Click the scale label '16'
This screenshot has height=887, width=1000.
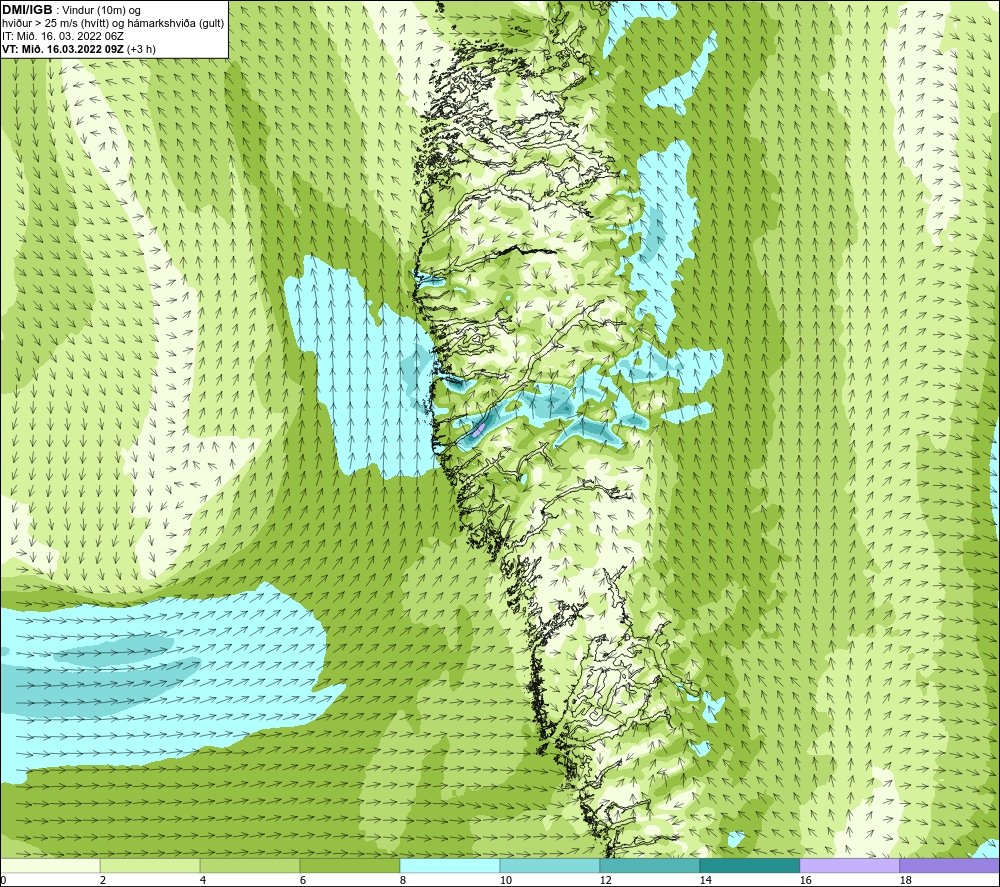coord(805,880)
